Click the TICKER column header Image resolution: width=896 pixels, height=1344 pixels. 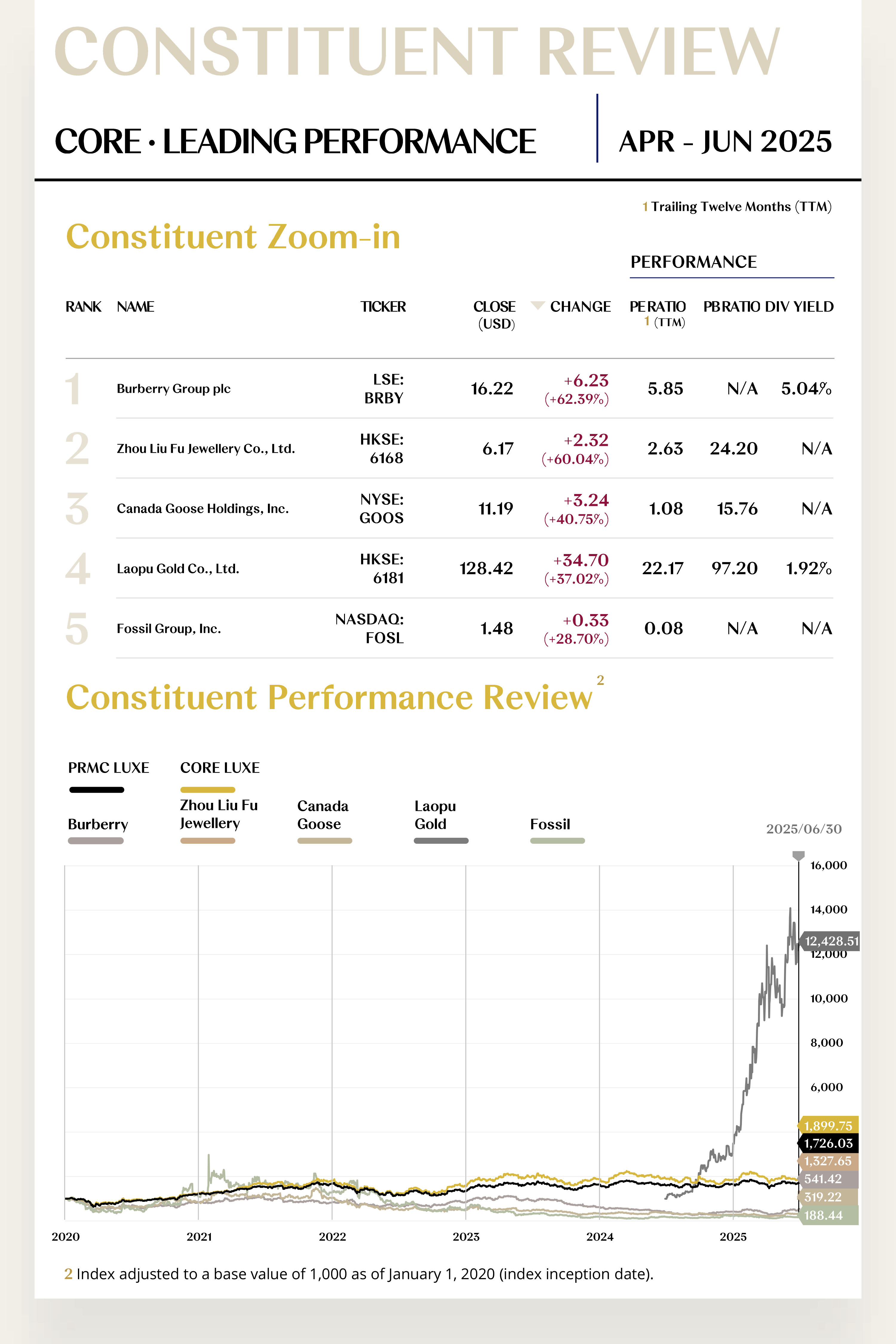(x=383, y=307)
